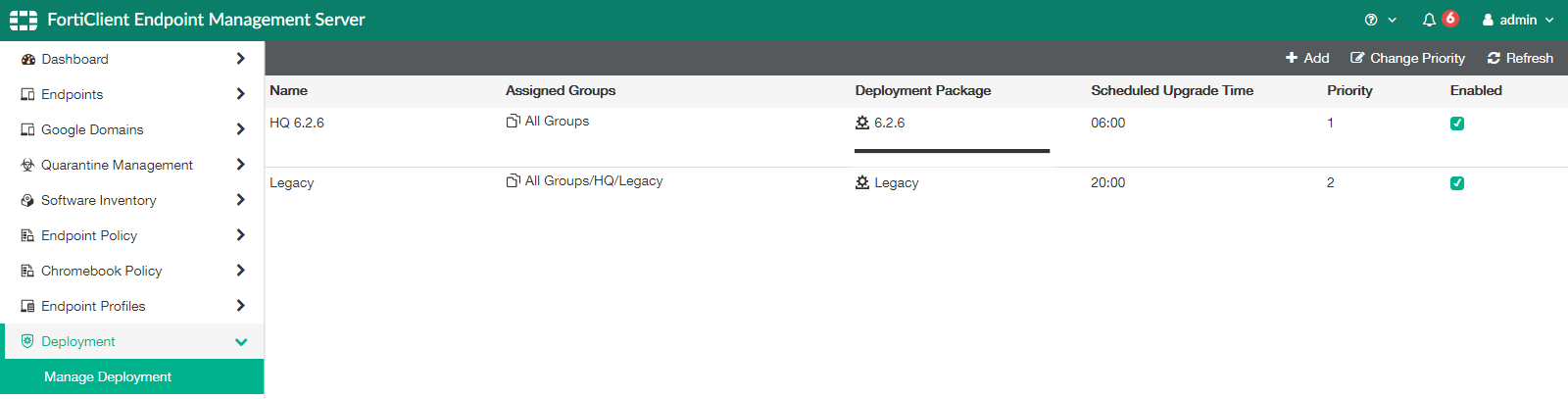Click the 06:00 scheduled time cell
Screen dimensions: 1568x399
click(x=1108, y=123)
